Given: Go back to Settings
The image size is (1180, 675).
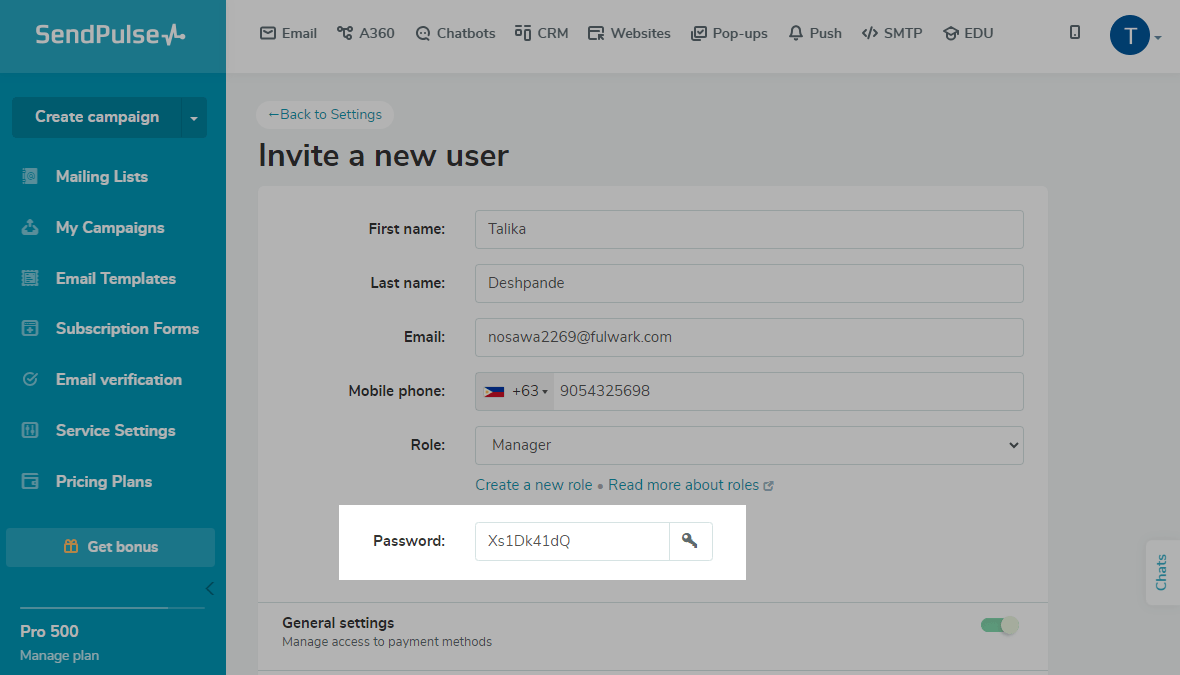Looking at the screenshot, I should point(325,115).
